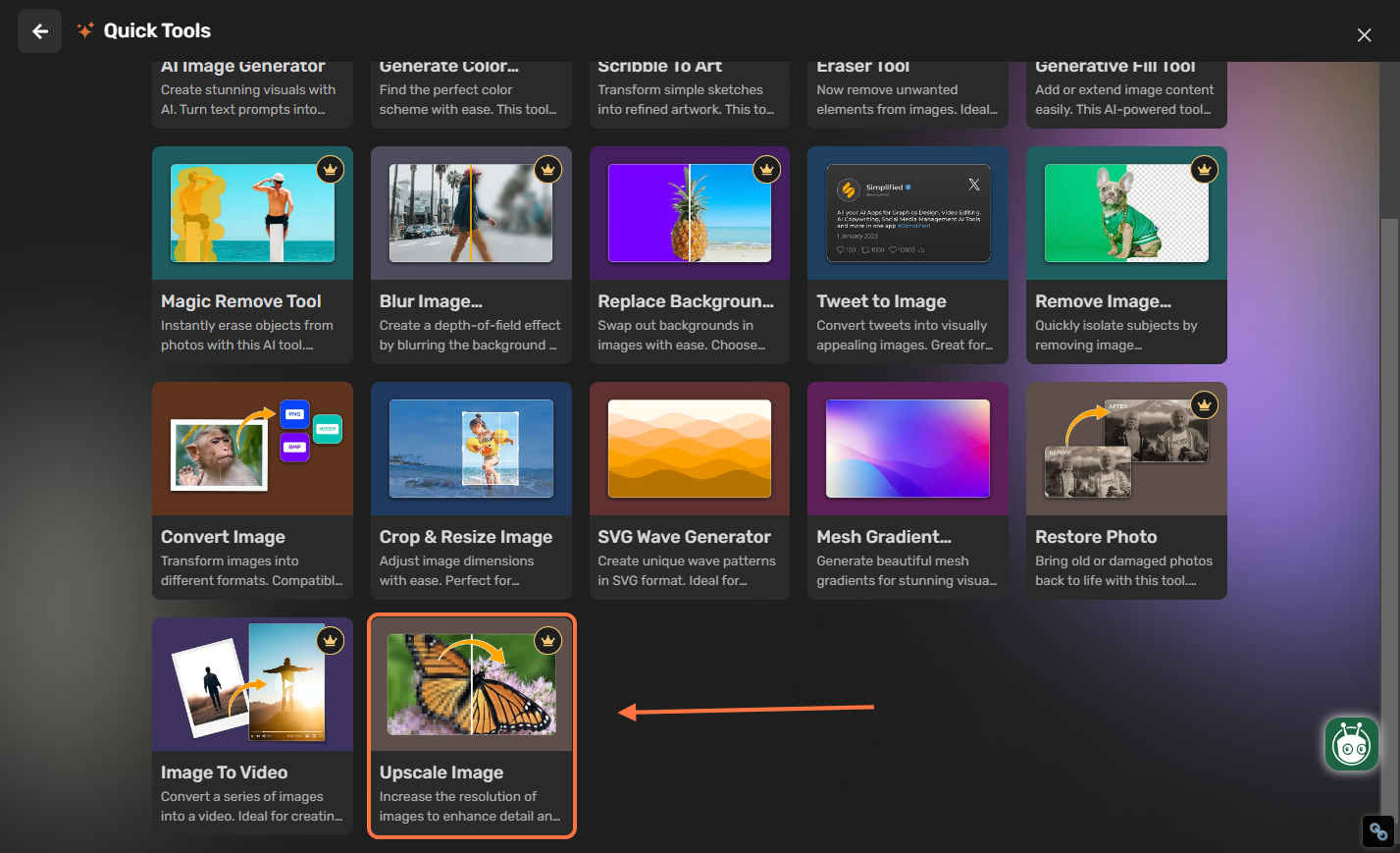Select the Remove Image title

(x=1103, y=301)
